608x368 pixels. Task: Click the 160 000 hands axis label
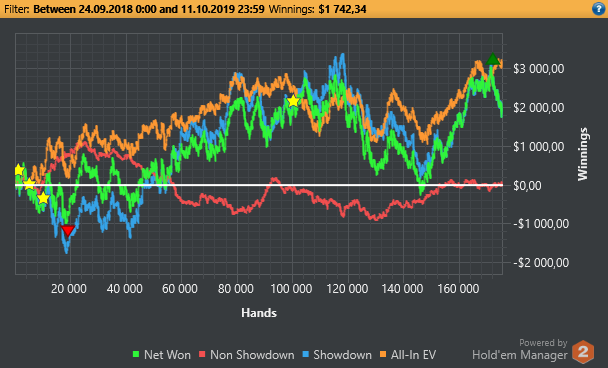coord(458,289)
